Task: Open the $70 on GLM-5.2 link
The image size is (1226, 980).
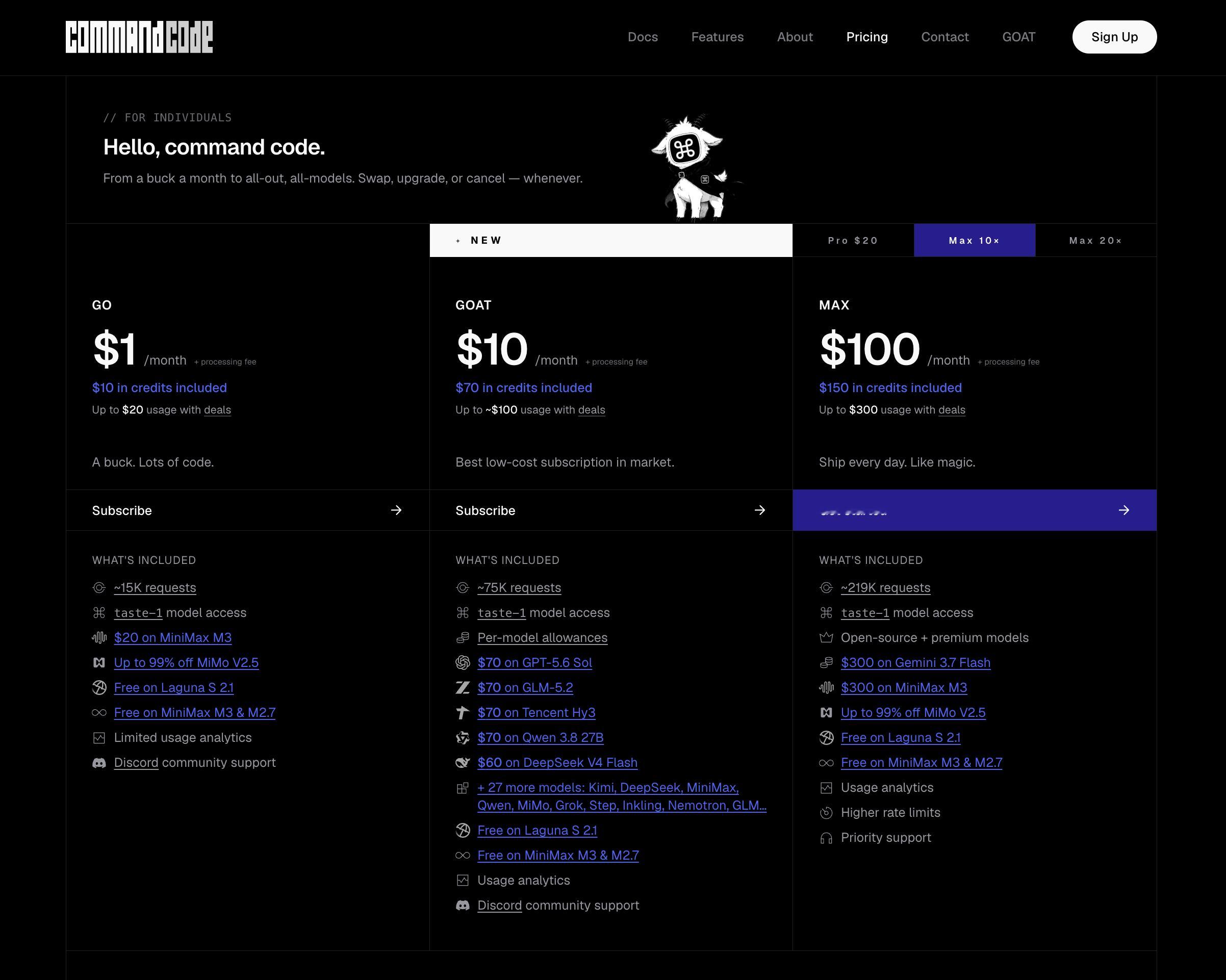Action: [525, 688]
